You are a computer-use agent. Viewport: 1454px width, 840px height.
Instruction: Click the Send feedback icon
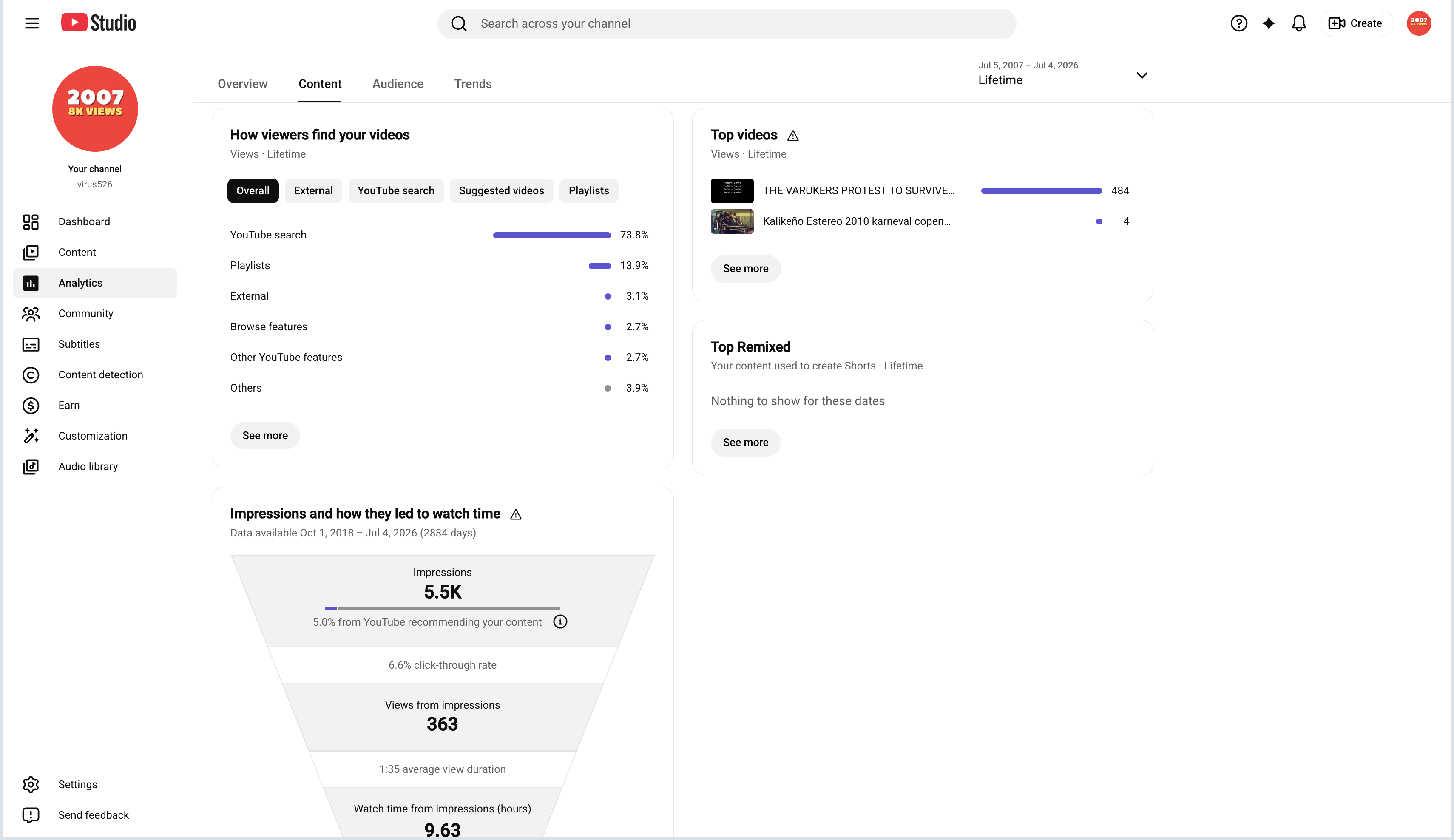click(31, 814)
